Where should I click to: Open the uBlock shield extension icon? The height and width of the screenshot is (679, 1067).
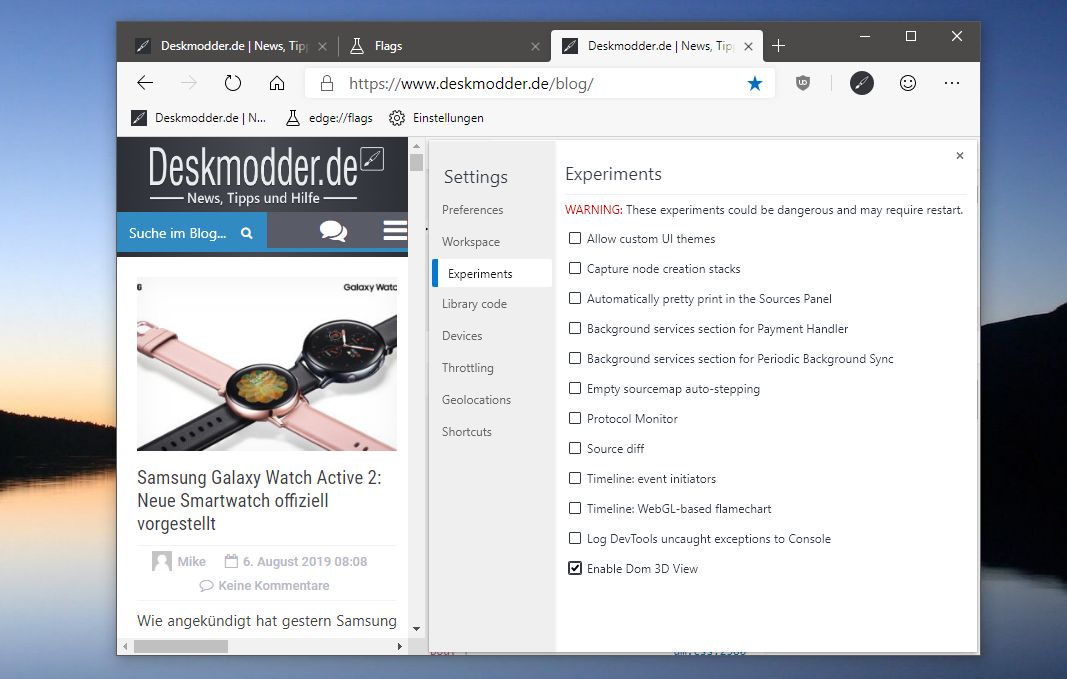click(x=803, y=83)
